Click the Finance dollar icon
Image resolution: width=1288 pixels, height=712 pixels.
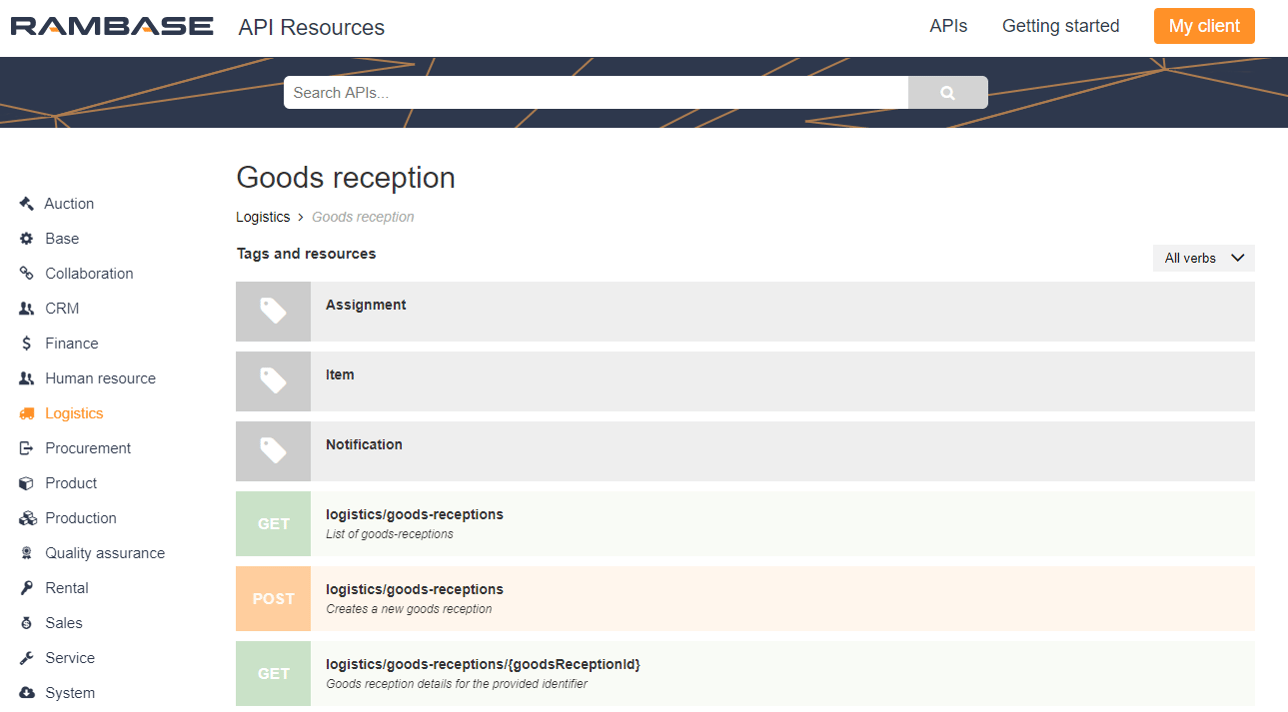(x=27, y=343)
